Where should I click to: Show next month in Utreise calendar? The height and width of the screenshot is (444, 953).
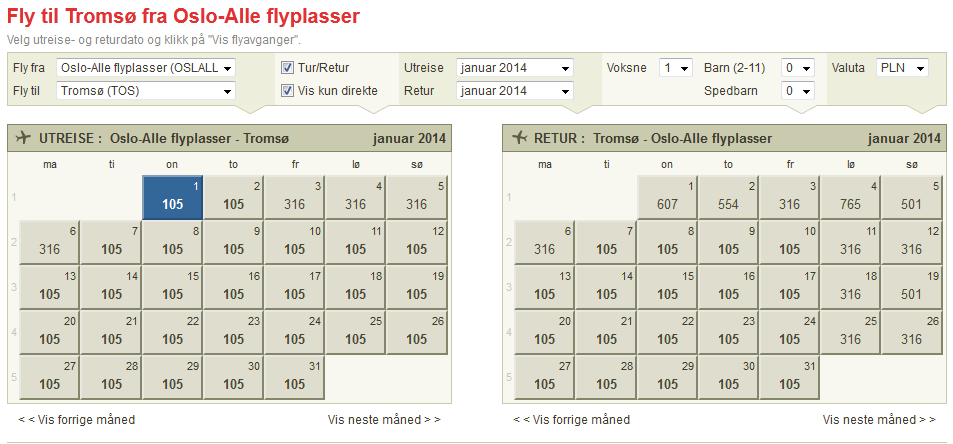pyautogui.click(x=384, y=420)
